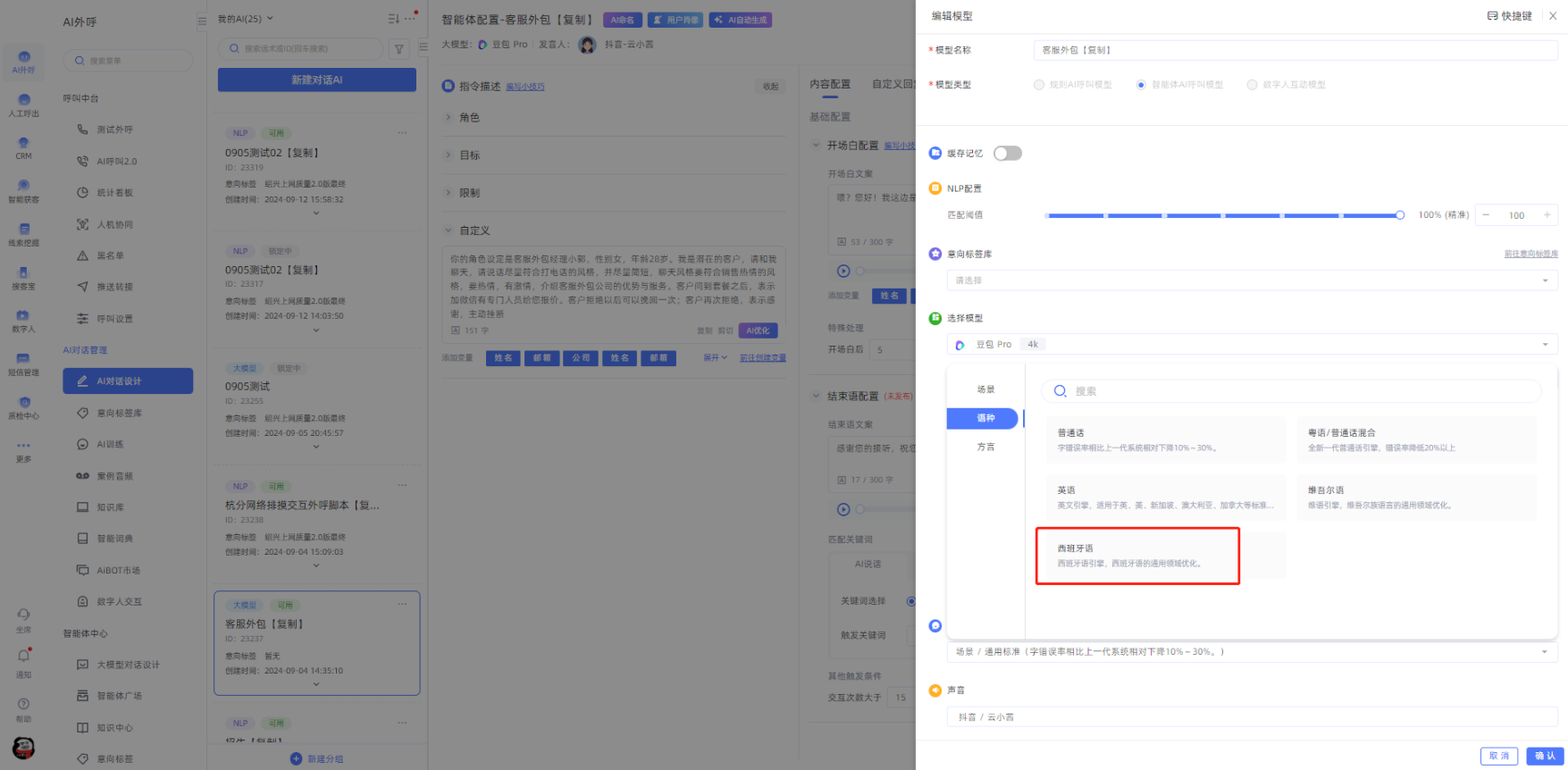Click the 豆包 Pro model logo icon
This screenshot has width=1568, height=770.
point(960,345)
